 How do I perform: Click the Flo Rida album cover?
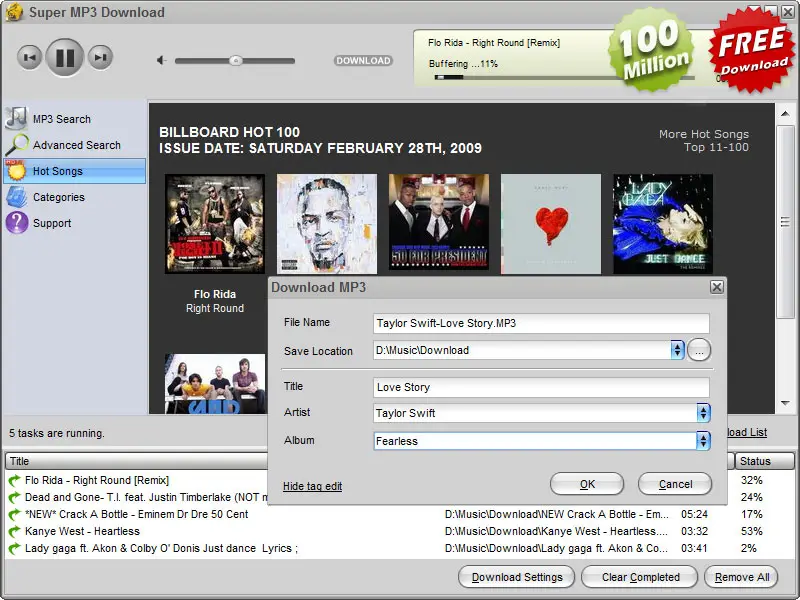pos(215,223)
